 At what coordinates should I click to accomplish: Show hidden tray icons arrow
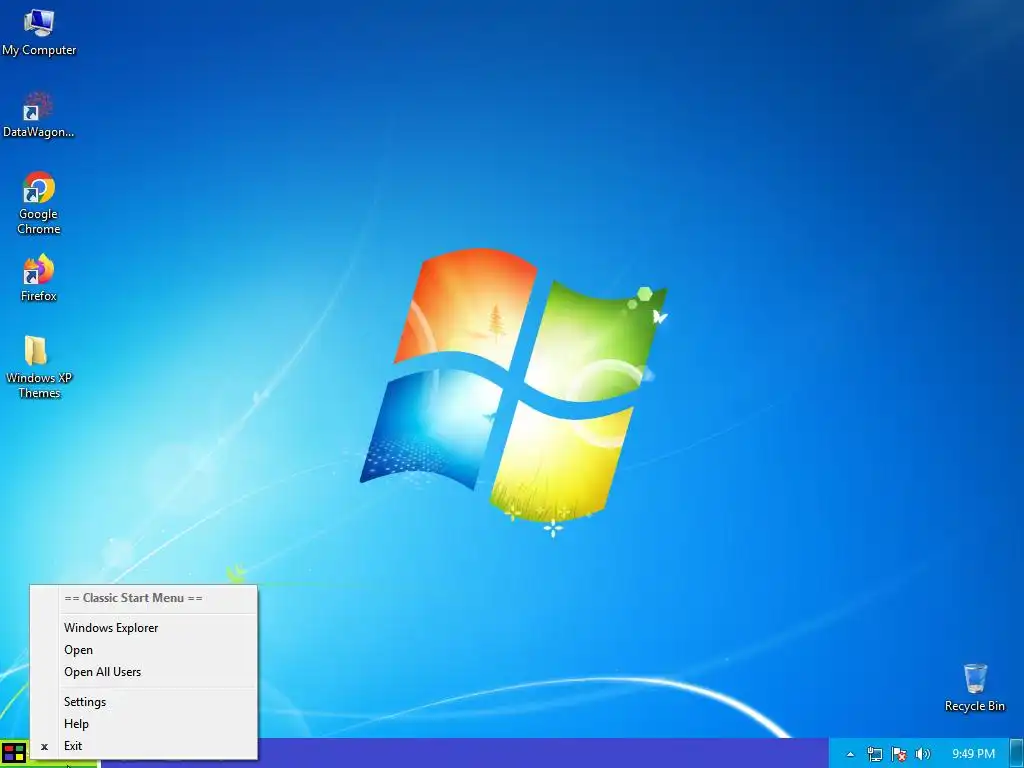850,754
